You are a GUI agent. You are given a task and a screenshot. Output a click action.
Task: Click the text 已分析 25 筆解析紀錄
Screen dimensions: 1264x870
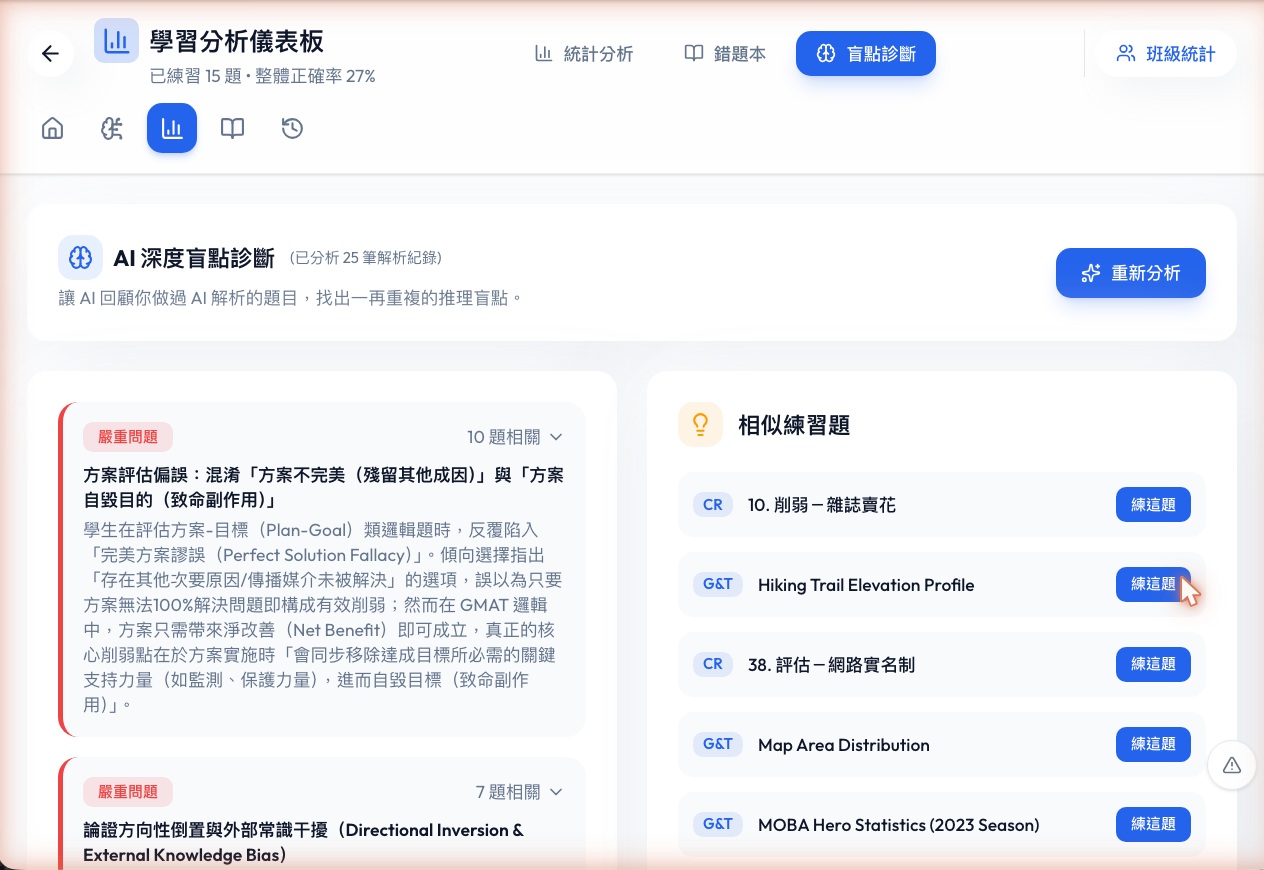click(366, 259)
